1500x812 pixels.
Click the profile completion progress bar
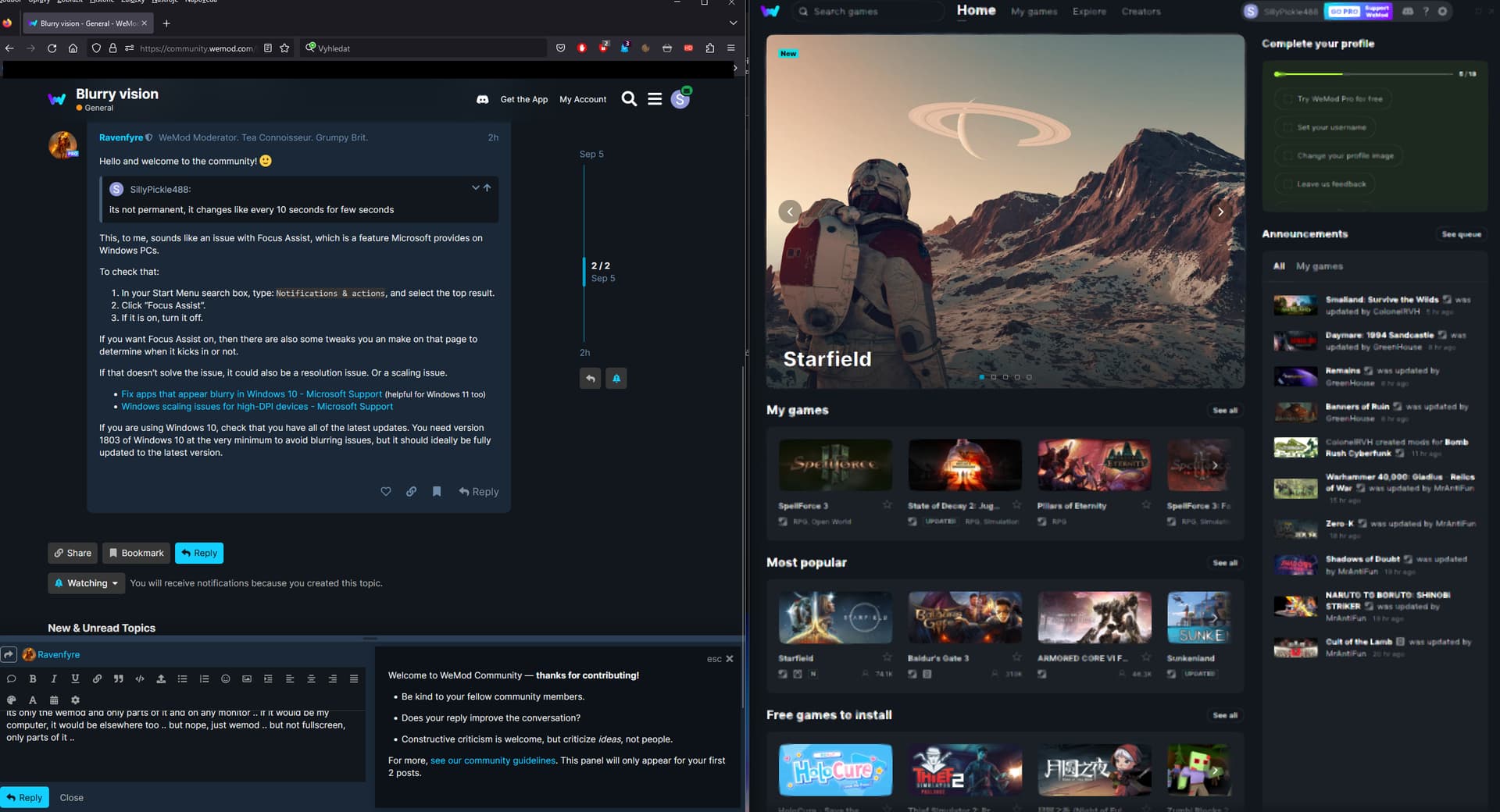(1363, 74)
